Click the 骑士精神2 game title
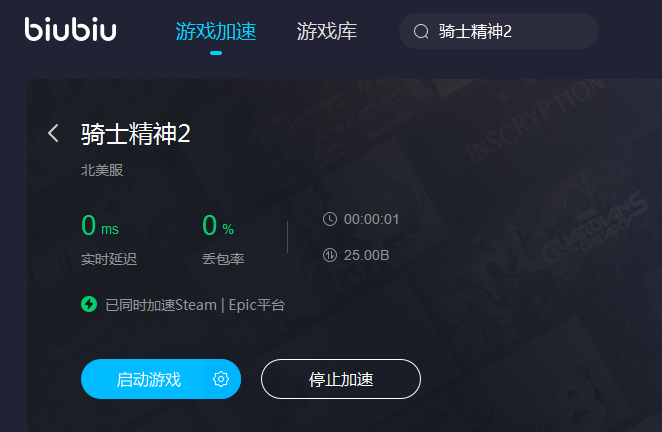The image size is (662, 432). 136,134
